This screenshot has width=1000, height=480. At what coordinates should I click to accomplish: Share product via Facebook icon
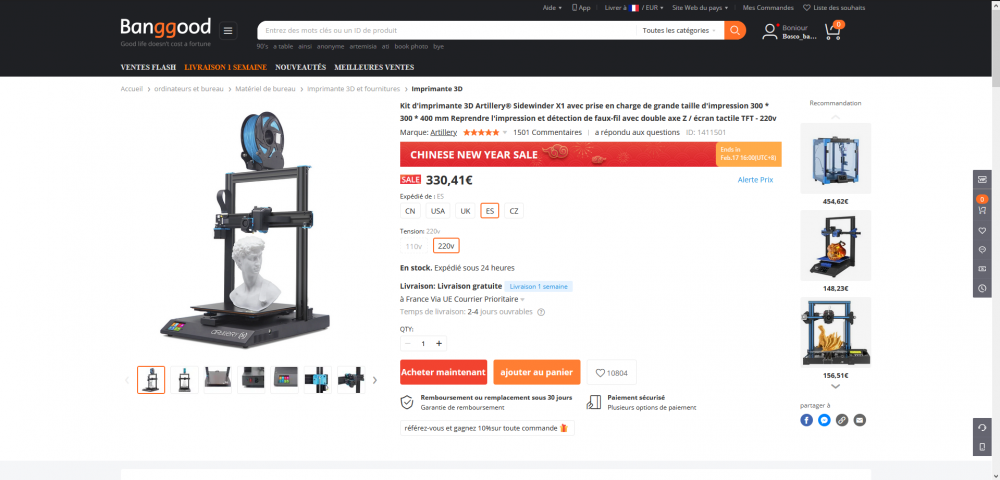[807, 420]
